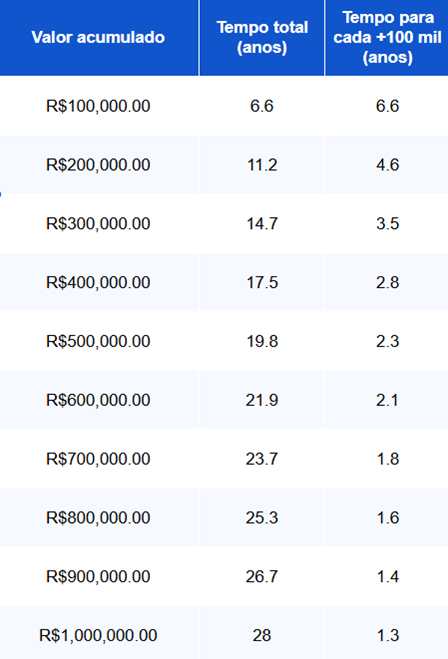Click the Valor acumulado column header

[98, 37]
